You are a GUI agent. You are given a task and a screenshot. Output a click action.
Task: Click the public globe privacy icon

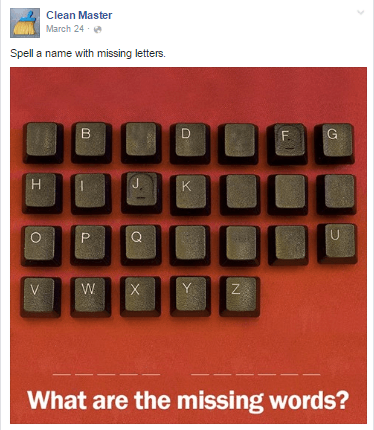98,30
